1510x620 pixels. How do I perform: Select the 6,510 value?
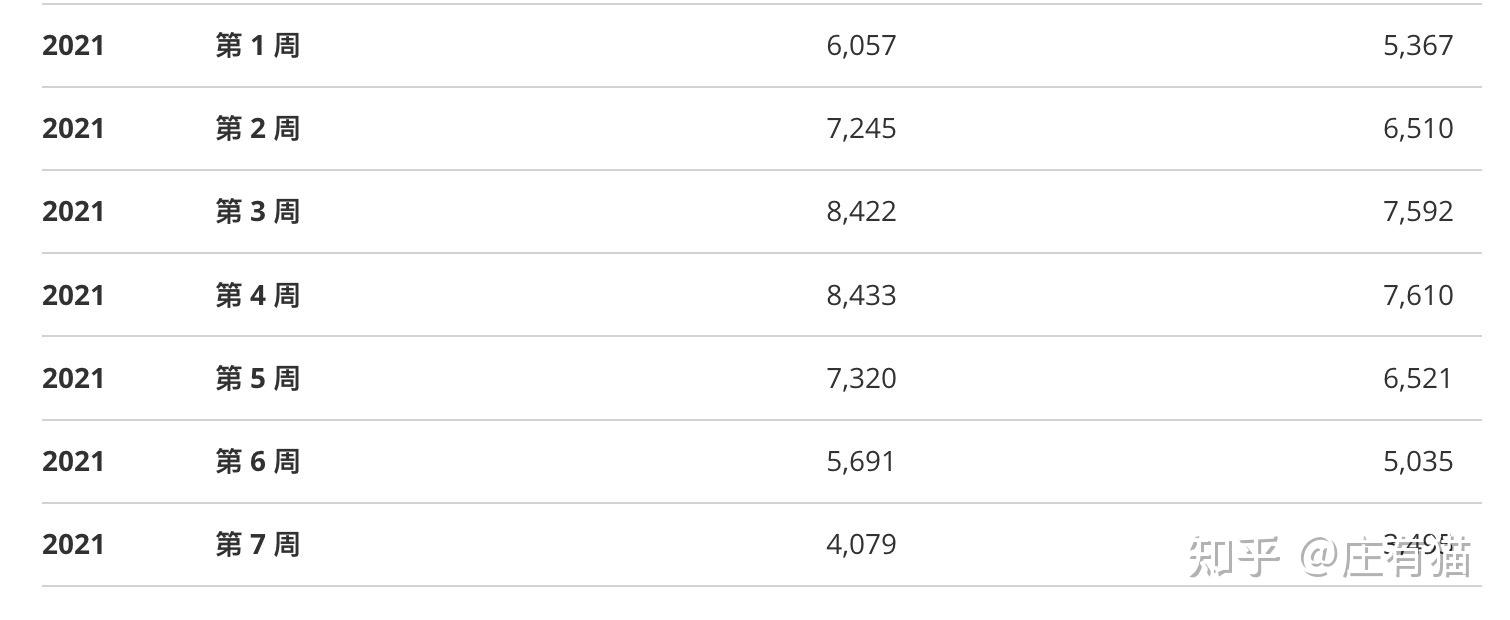(1417, 129)
